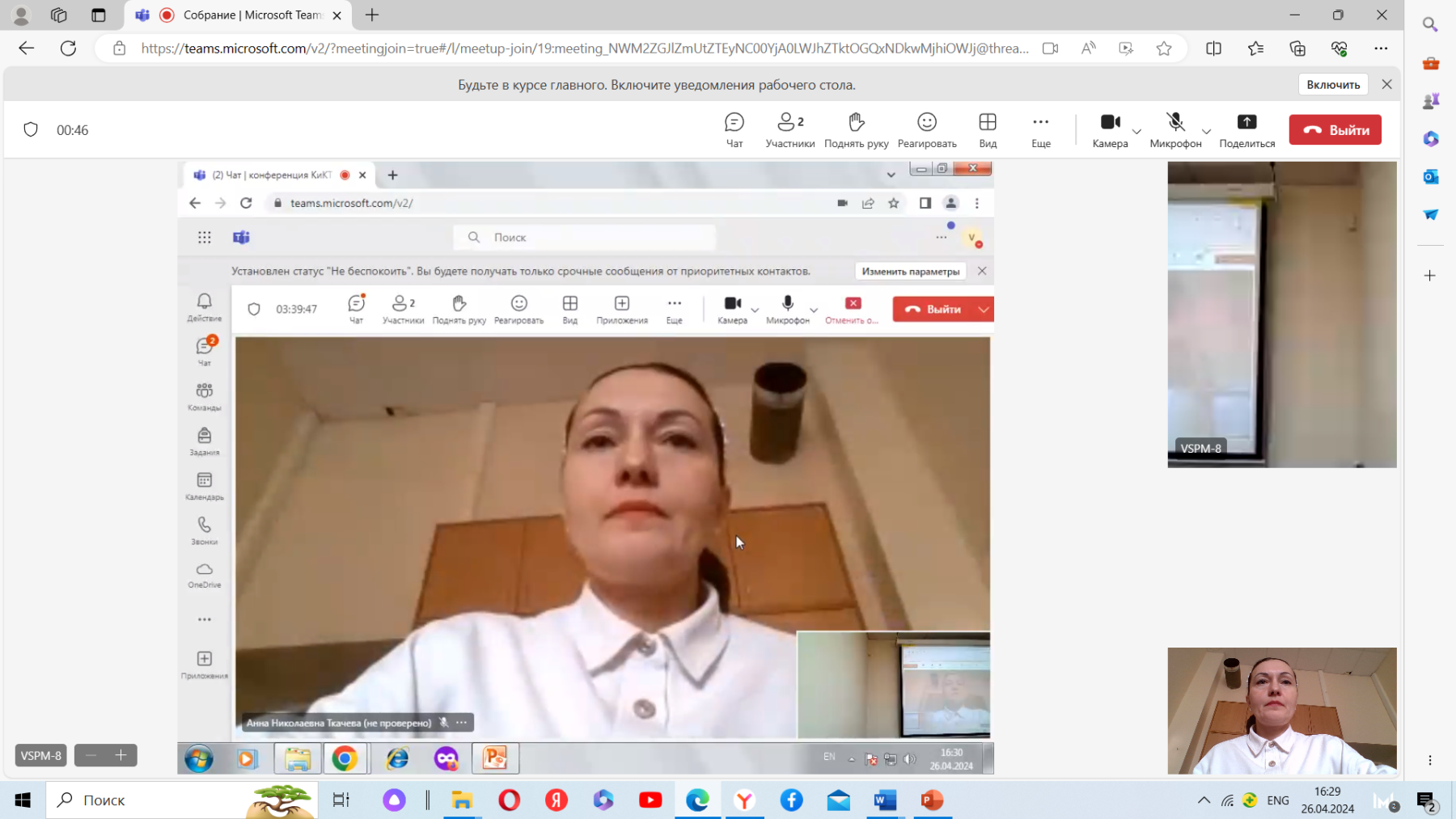Viewport: 1456px width, 819px height.
Task: Select the VSPM-8 participant video tile
Action: 1281,314
